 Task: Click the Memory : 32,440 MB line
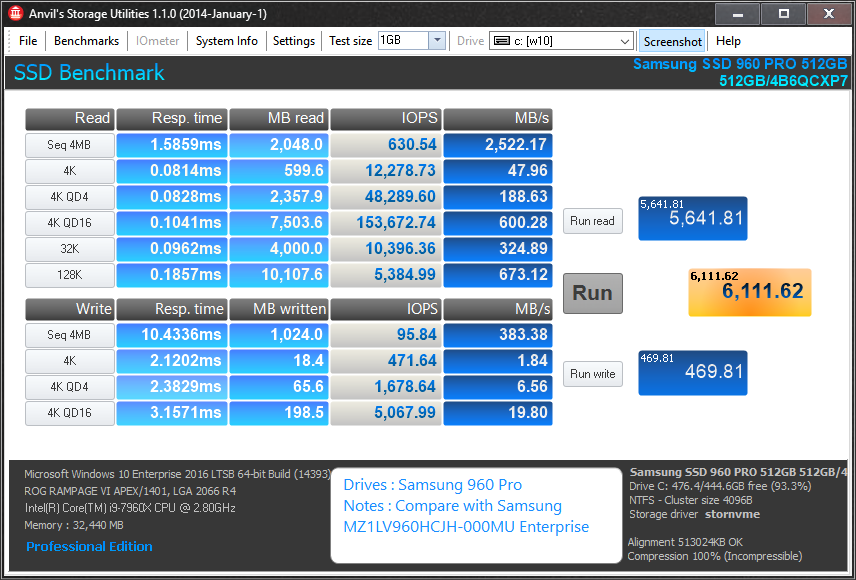click(x=74, y=525)
